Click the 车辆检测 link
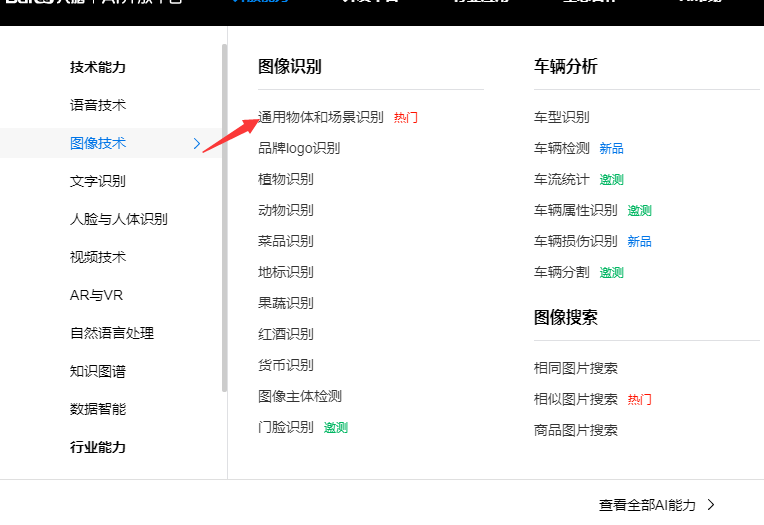 point(562,148)
